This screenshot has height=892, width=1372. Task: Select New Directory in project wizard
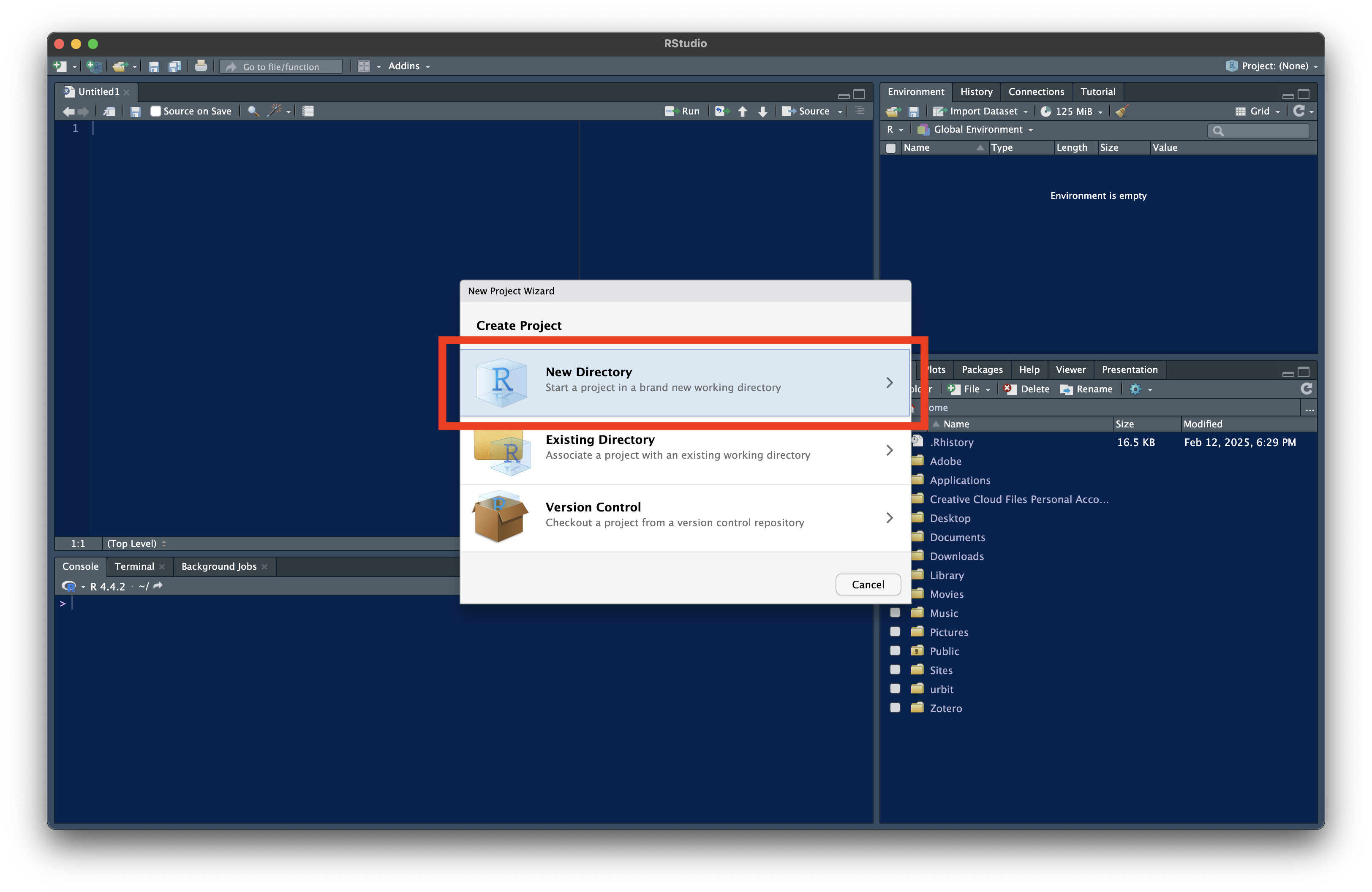685,382
